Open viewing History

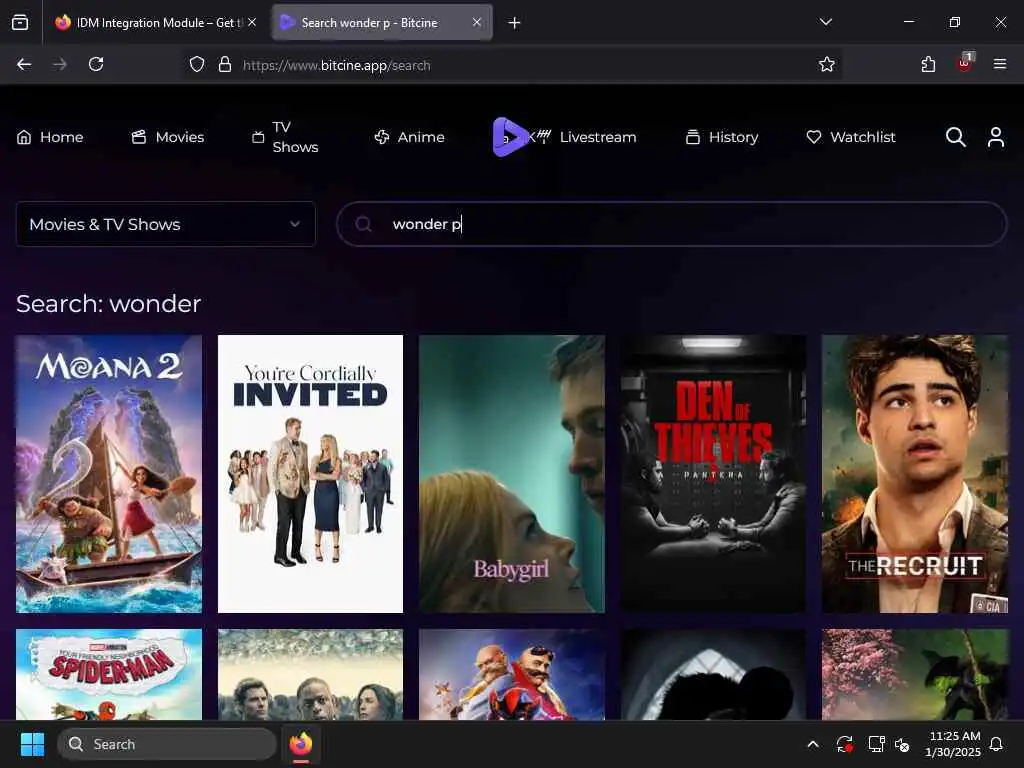coord(722,137)
